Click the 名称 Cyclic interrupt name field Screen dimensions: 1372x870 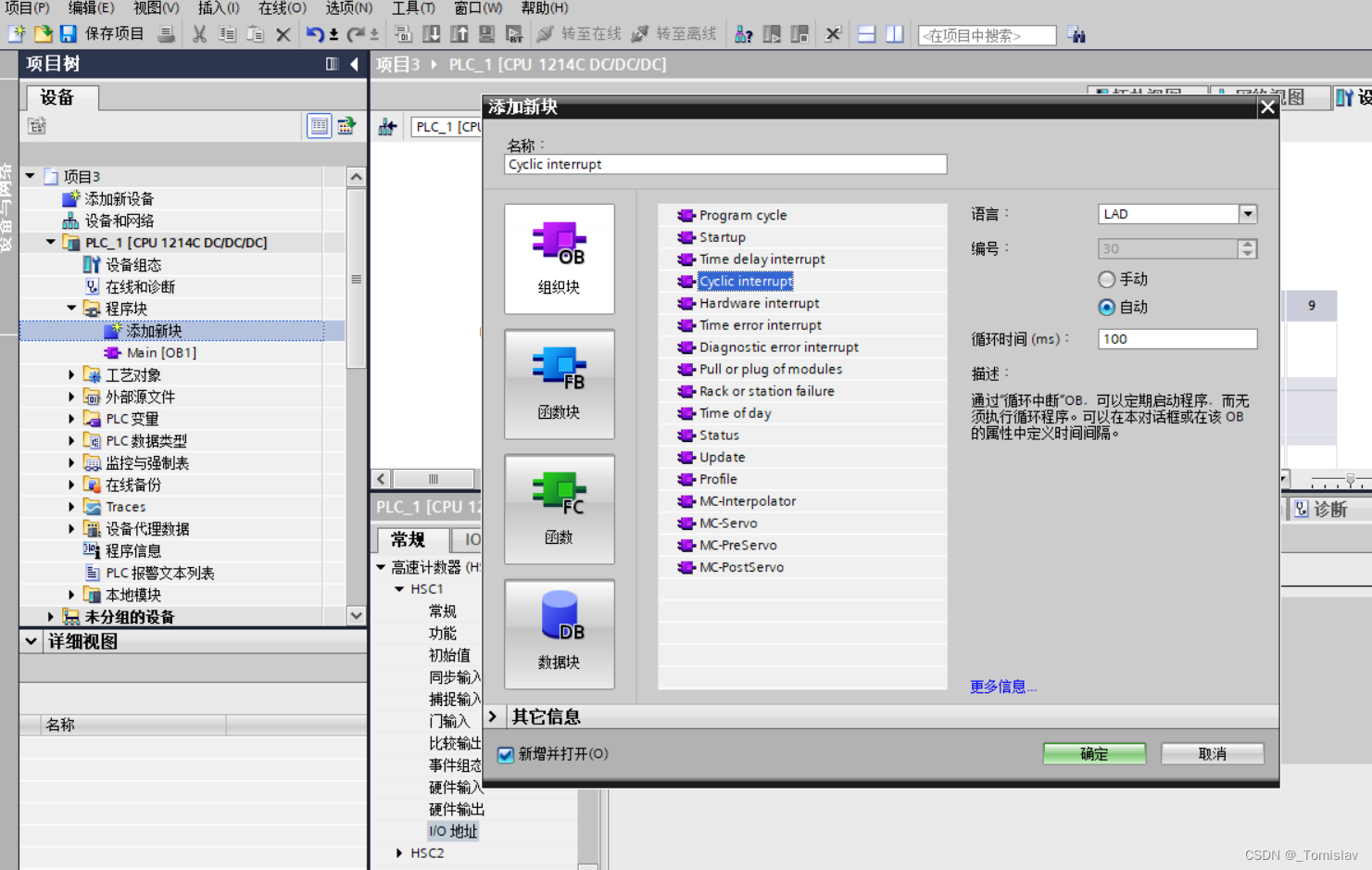(x=725, y=164)
